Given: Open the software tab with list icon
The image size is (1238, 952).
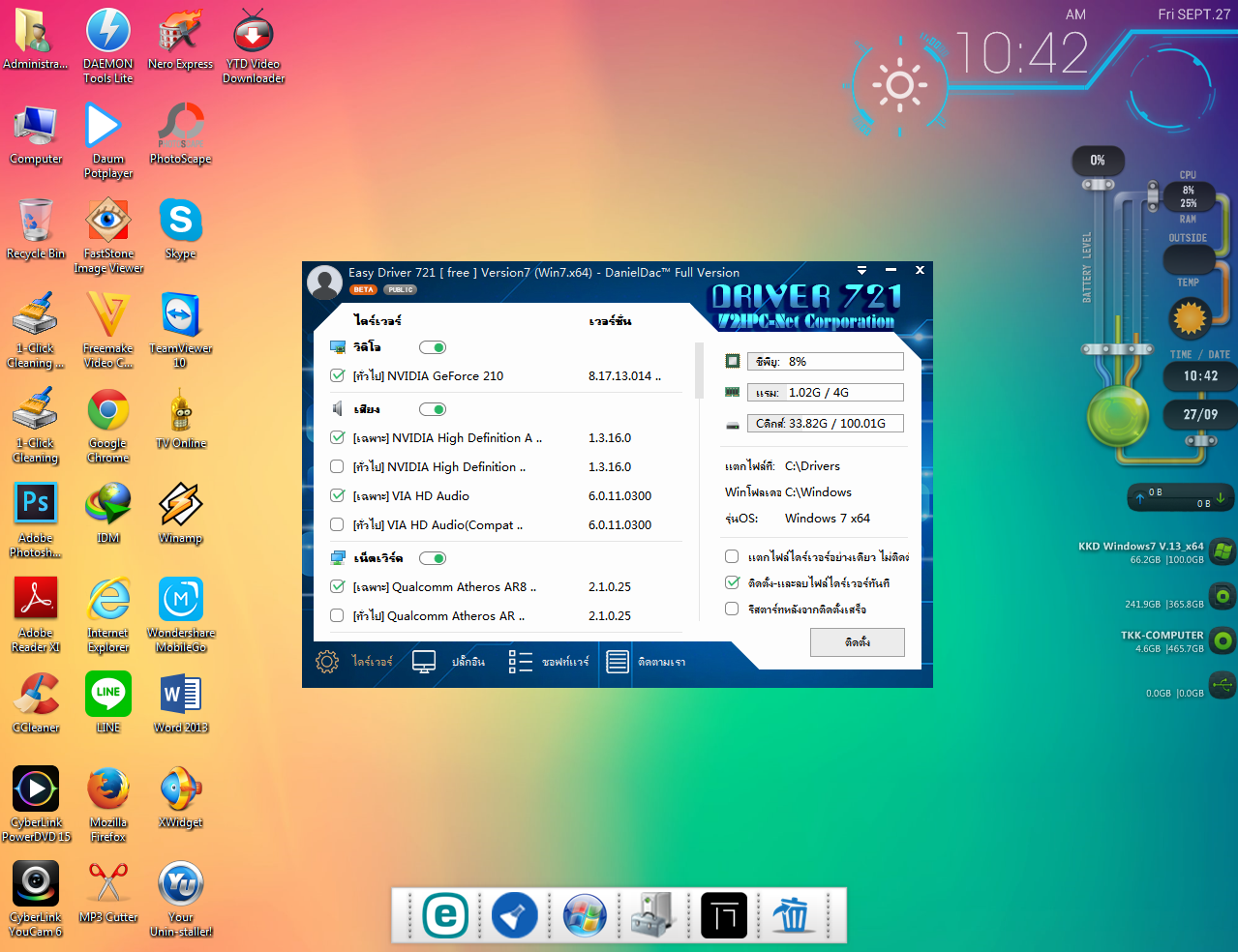Looking at the screenshot, I should point(549,662).
